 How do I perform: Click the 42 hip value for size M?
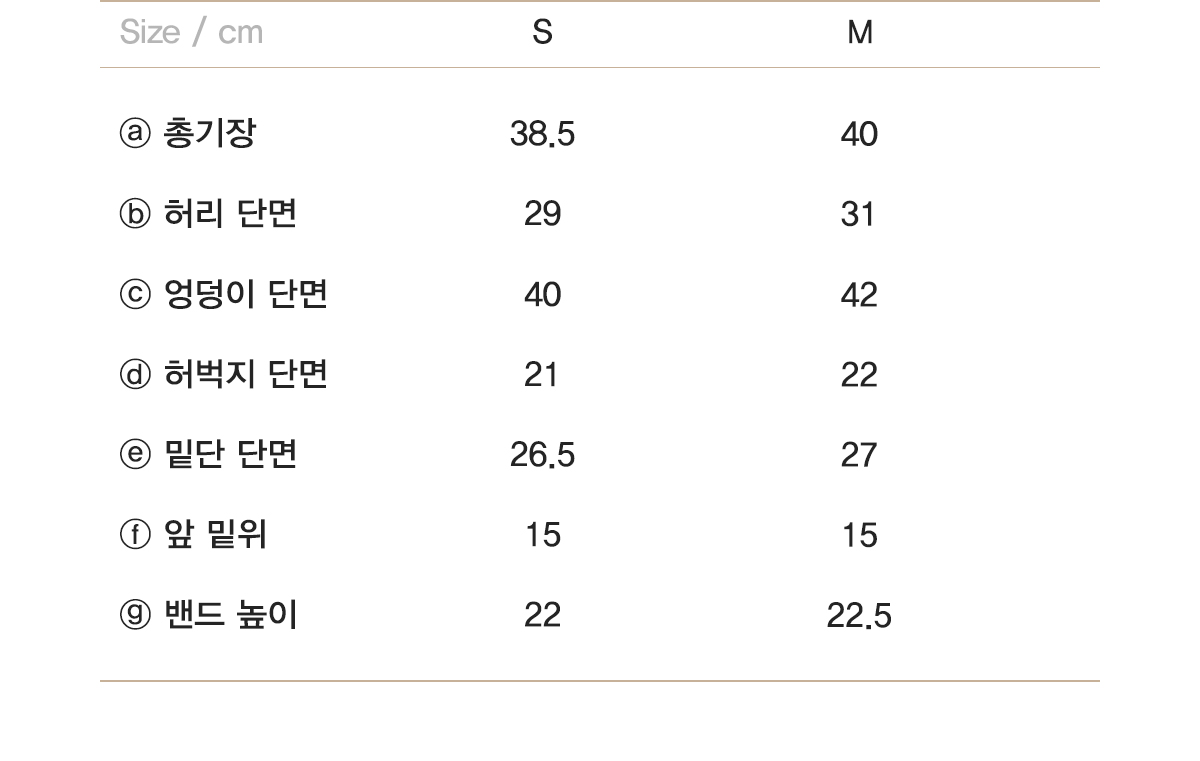pos(858,295)
